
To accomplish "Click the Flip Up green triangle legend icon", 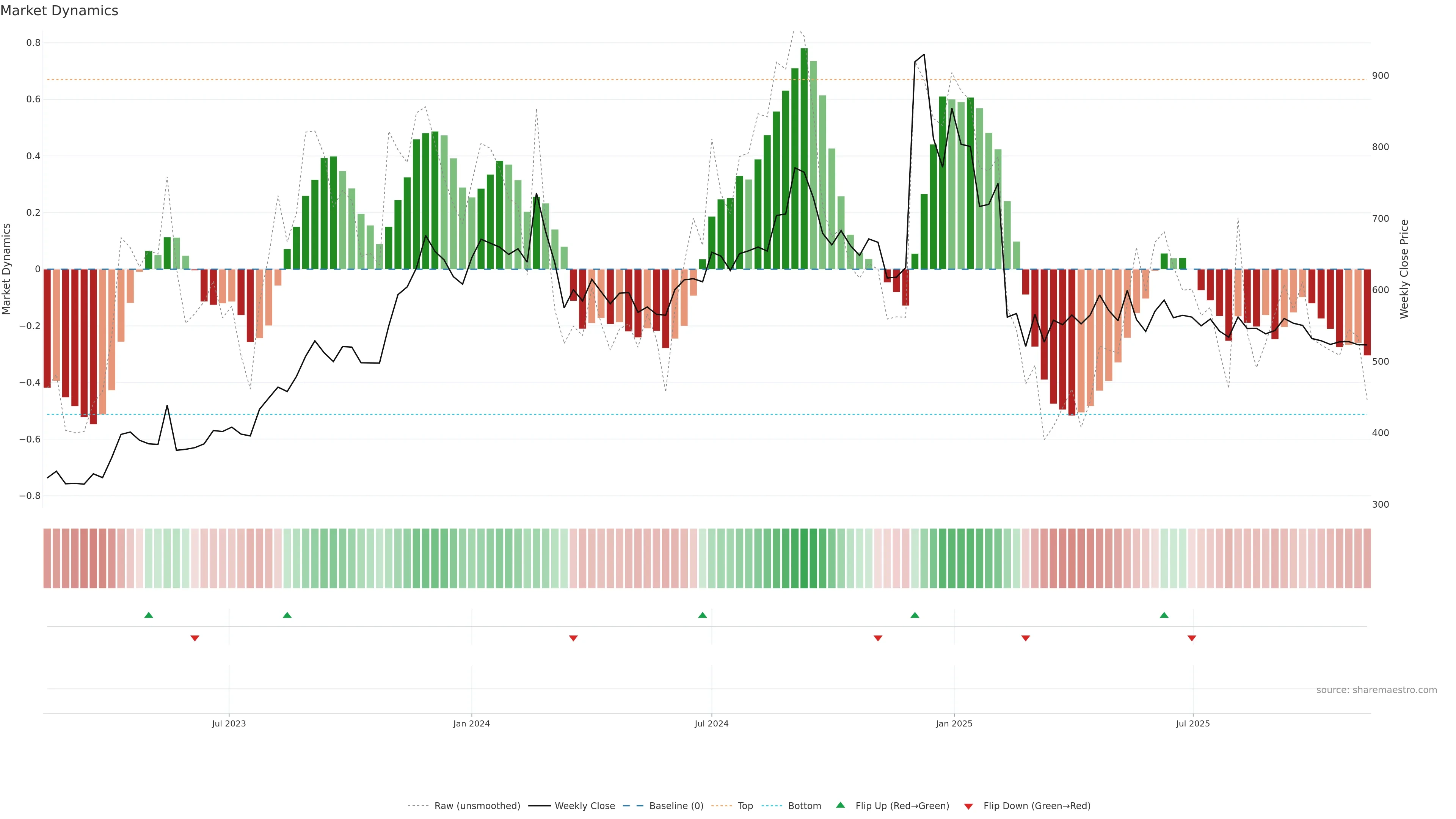I will coord(840,805).
